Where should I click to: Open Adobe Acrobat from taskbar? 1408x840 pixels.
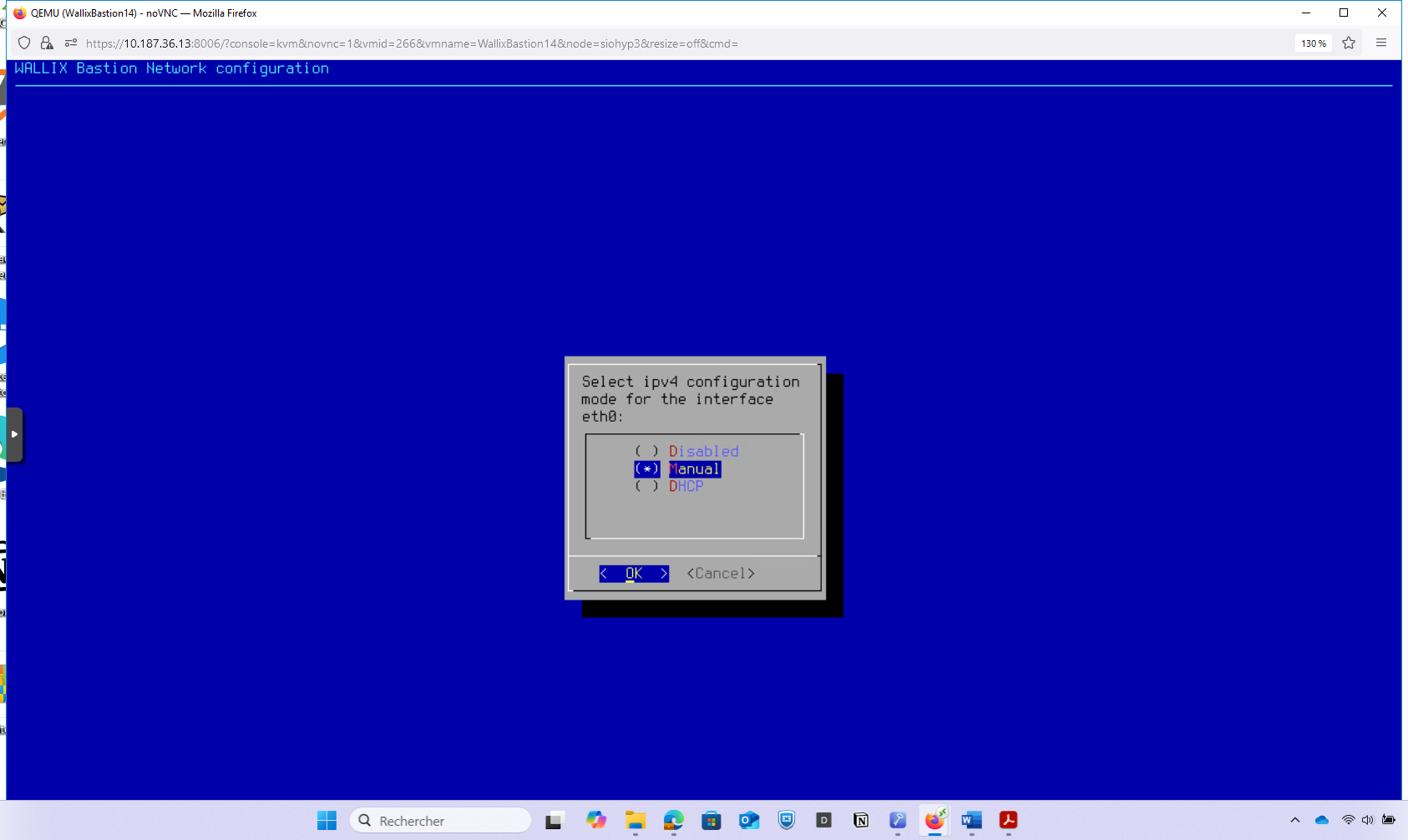coord(1008,820)
